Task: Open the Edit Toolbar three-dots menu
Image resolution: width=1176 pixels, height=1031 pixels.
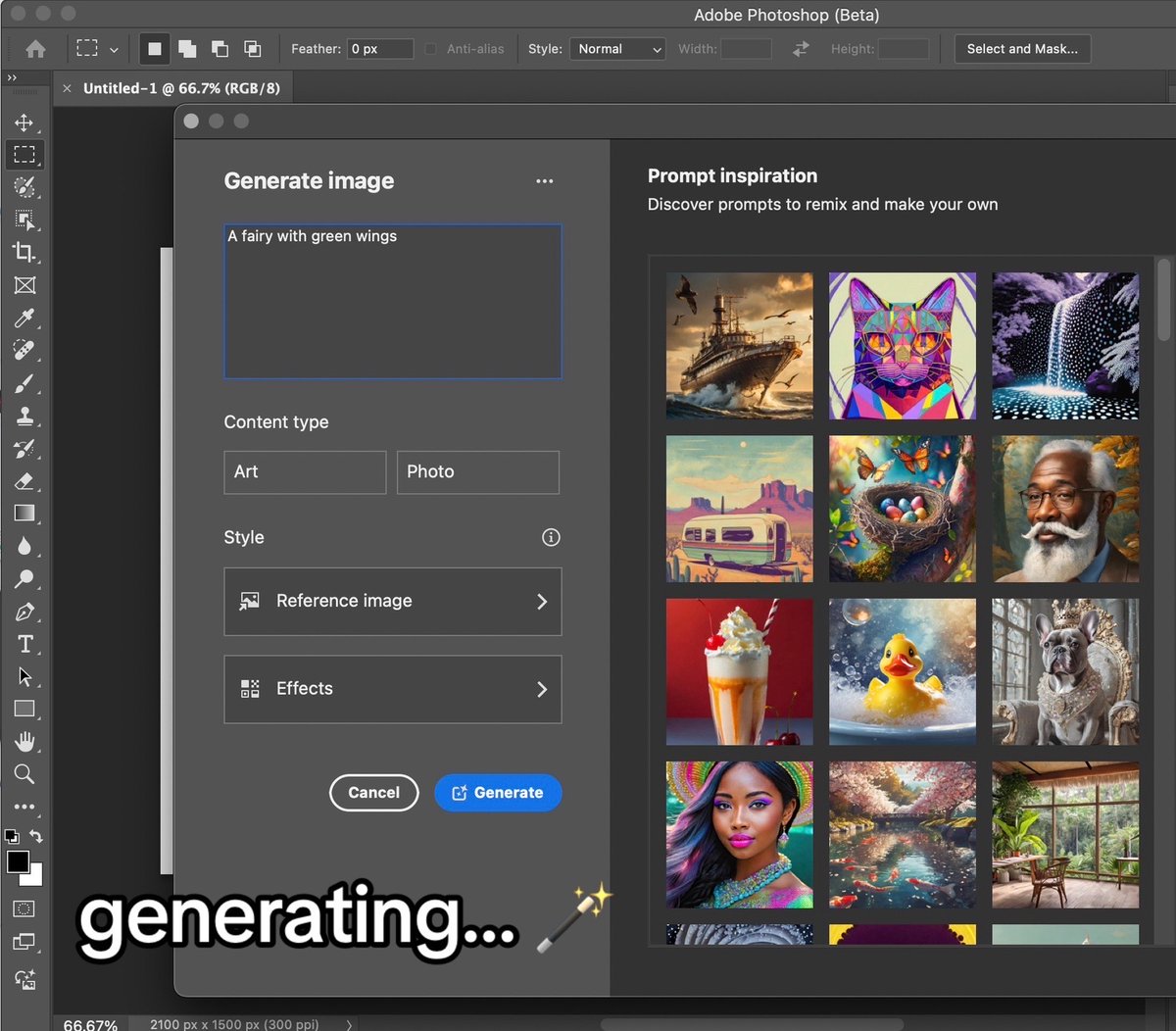Action: coord(24,807)
